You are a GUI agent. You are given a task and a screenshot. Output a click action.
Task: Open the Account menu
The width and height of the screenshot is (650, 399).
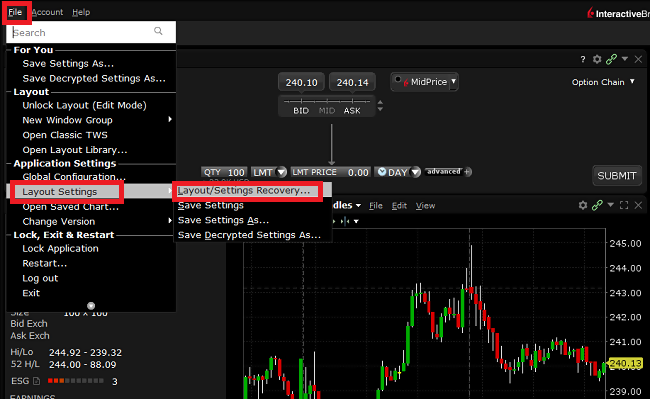[47, 12]
